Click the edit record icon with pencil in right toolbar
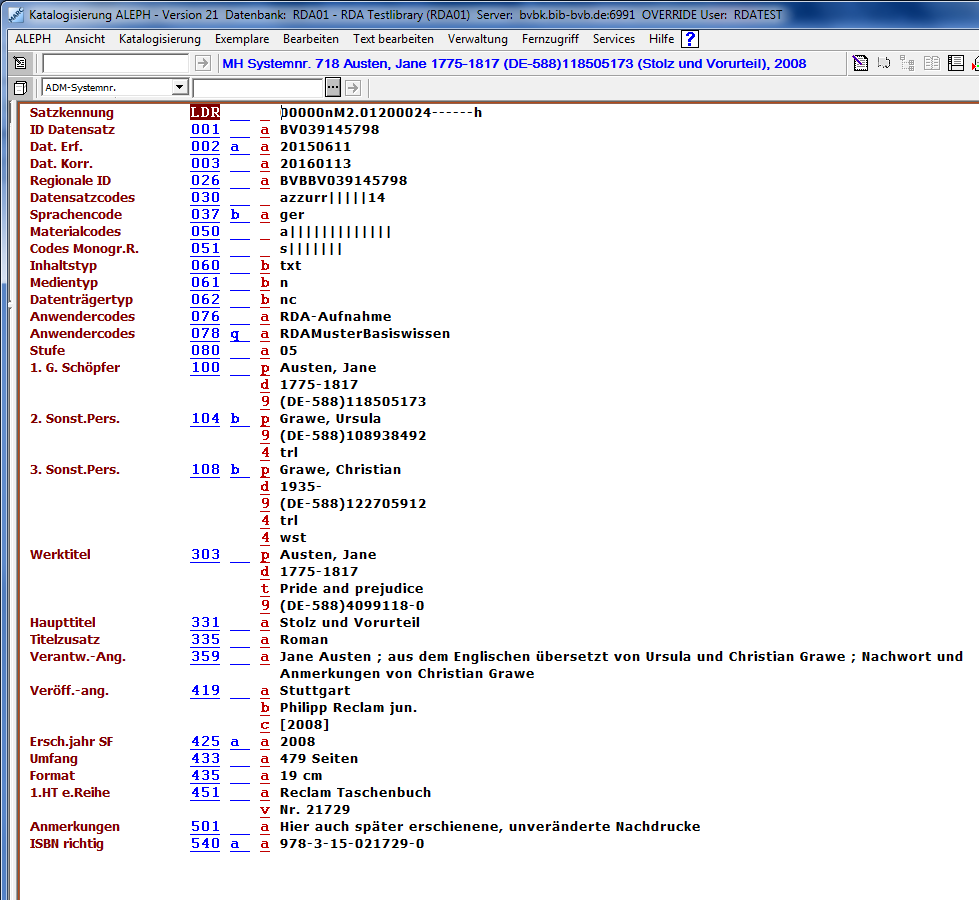 (860, 63)
